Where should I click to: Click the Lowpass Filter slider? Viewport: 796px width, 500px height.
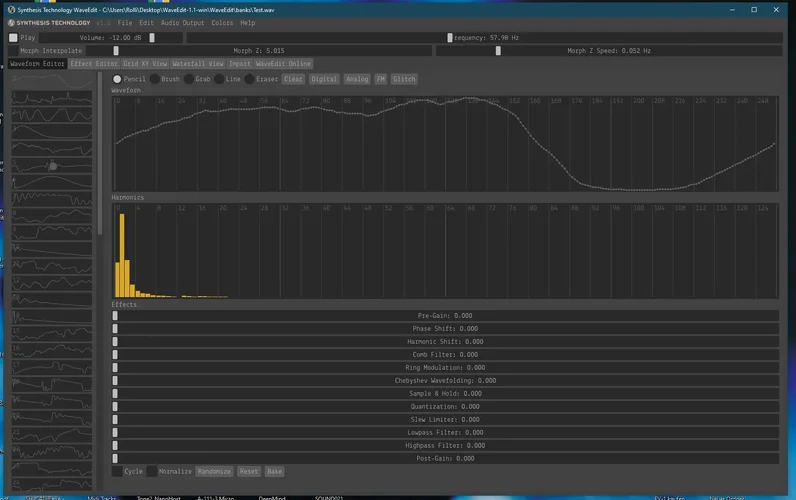[445, 432]
